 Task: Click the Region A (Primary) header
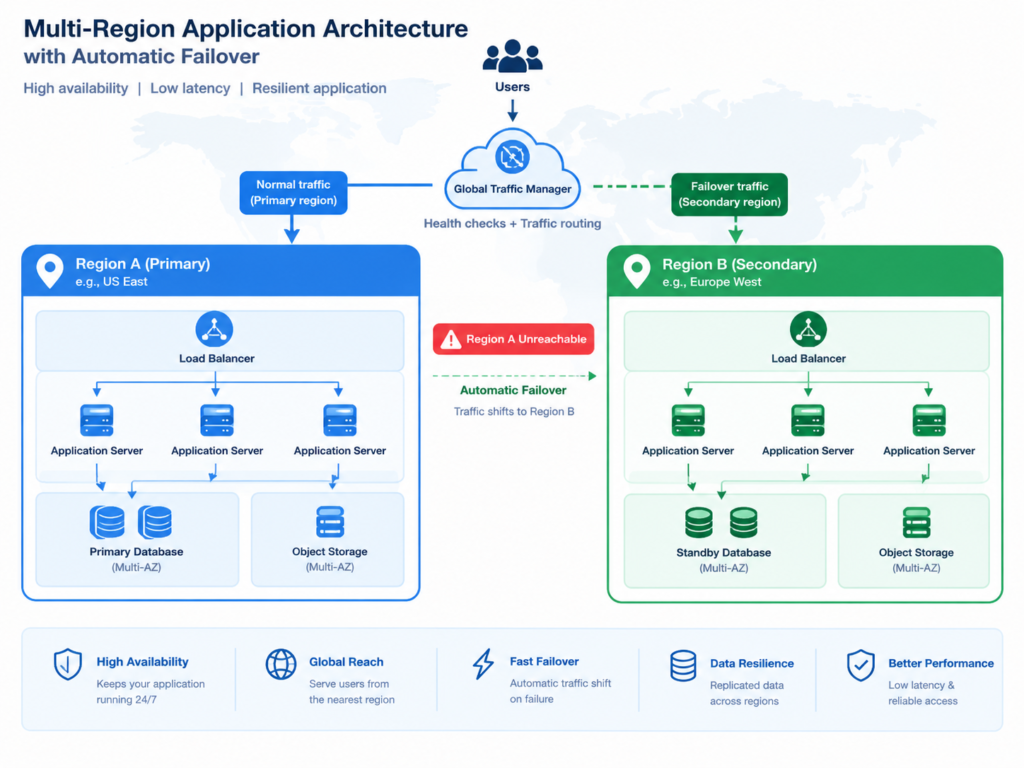pos(221,271)
